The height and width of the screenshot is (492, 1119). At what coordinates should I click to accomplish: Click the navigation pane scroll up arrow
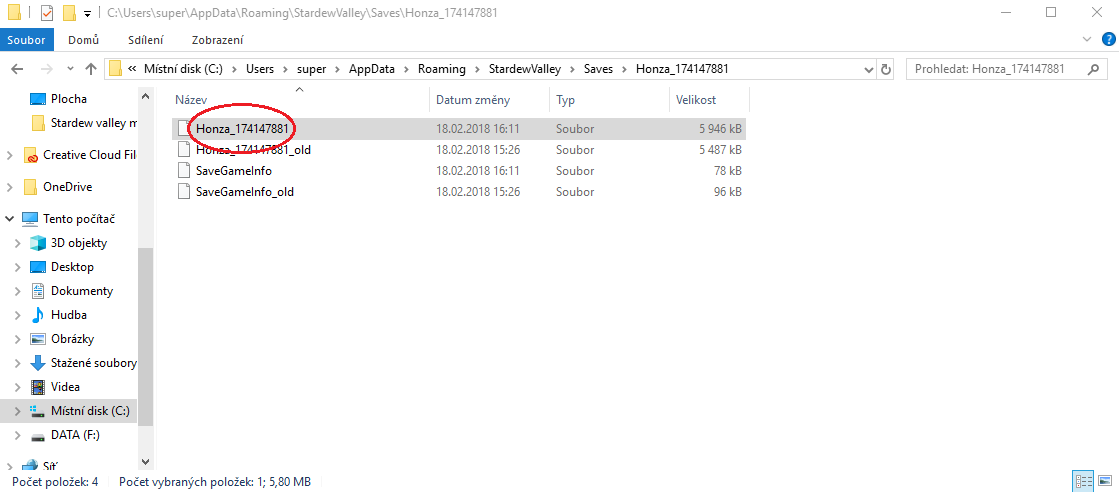146,96
